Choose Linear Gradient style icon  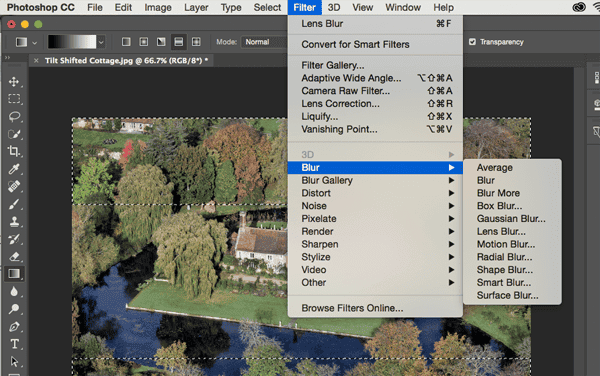click(126, 42)
